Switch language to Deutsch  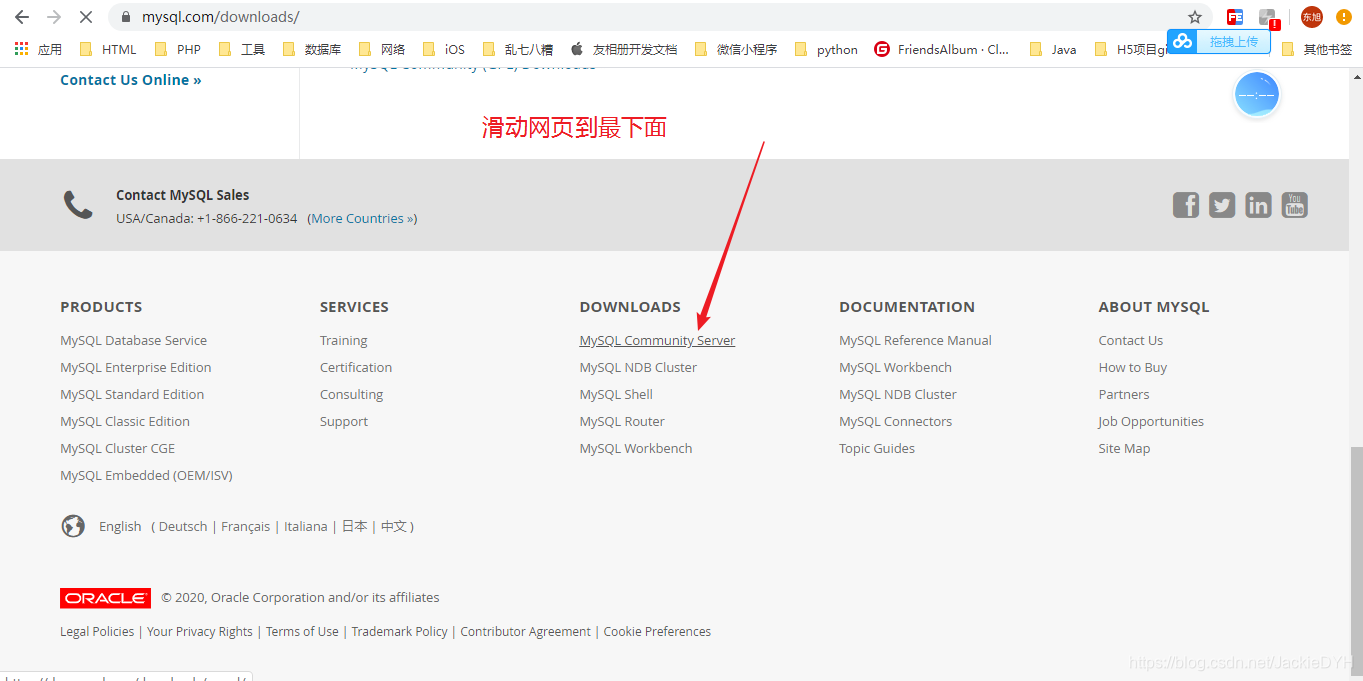tap(183, 526)
